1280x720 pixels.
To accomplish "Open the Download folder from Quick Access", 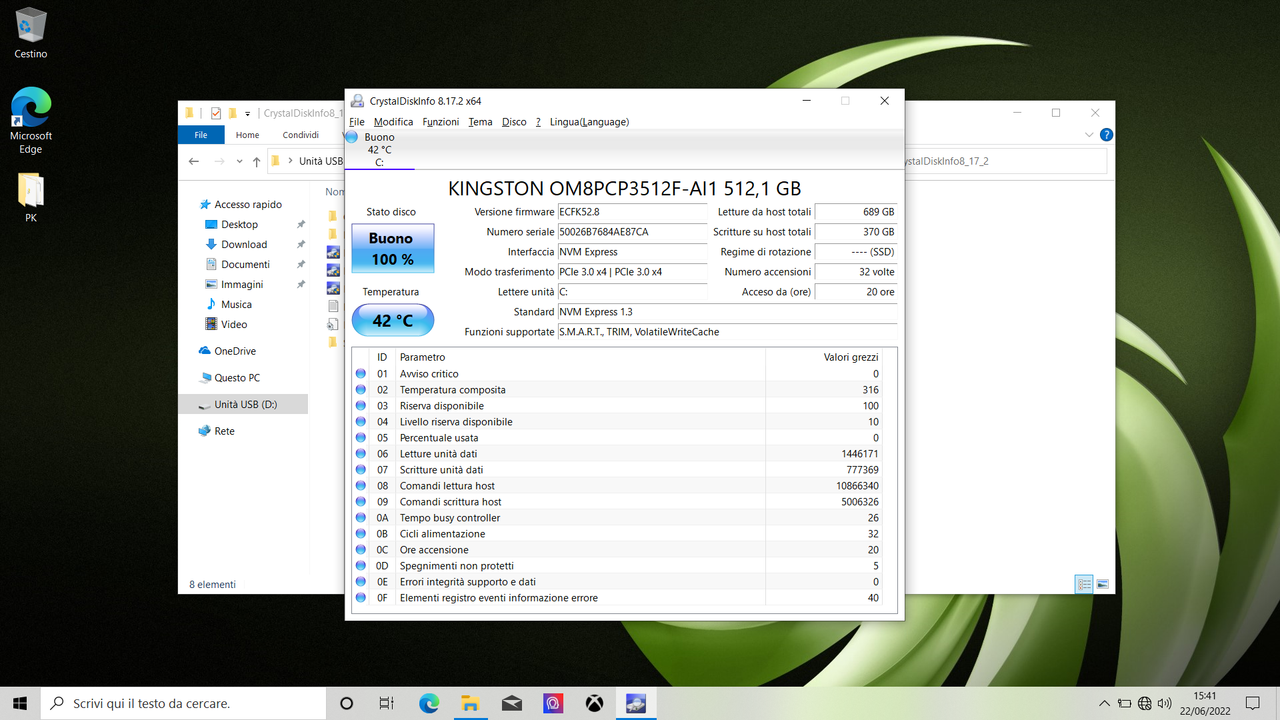I will point(245,244).
